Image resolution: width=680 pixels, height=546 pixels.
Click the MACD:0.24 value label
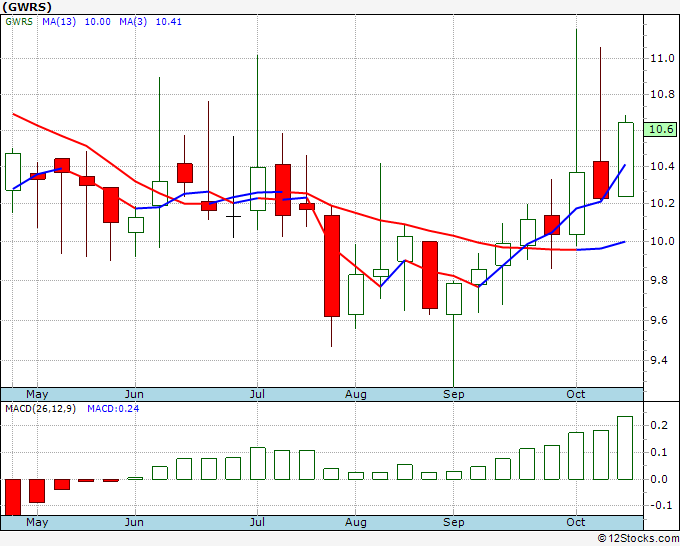[113, 409]
